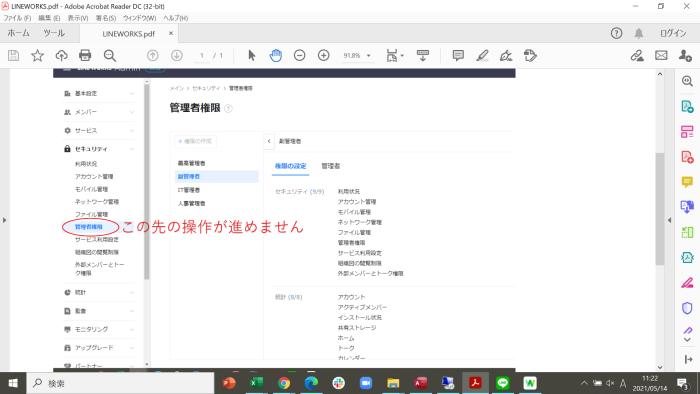Print the document with printer icon
The width and height of the screenshot is (700, 394).
[x=85, y=55]
